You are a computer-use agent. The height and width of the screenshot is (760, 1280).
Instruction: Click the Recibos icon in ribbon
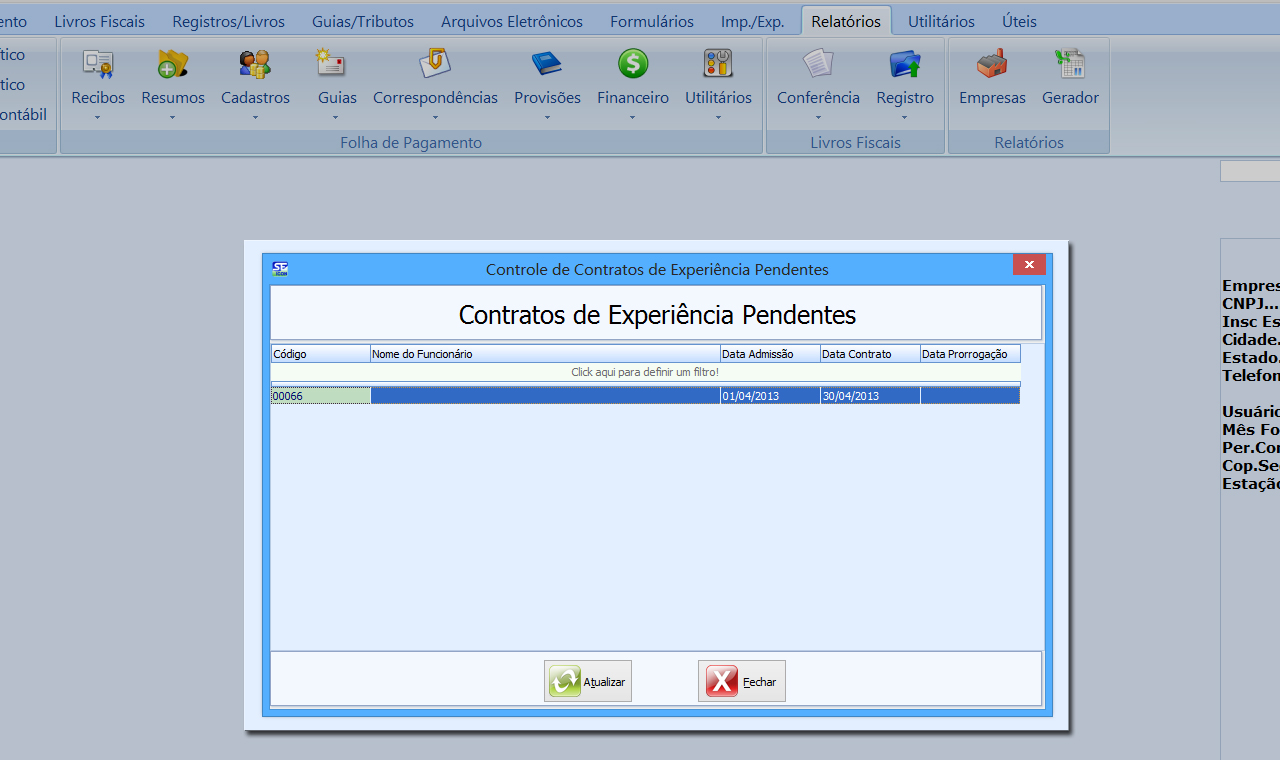pyautogui.click(x=98, y=65)
